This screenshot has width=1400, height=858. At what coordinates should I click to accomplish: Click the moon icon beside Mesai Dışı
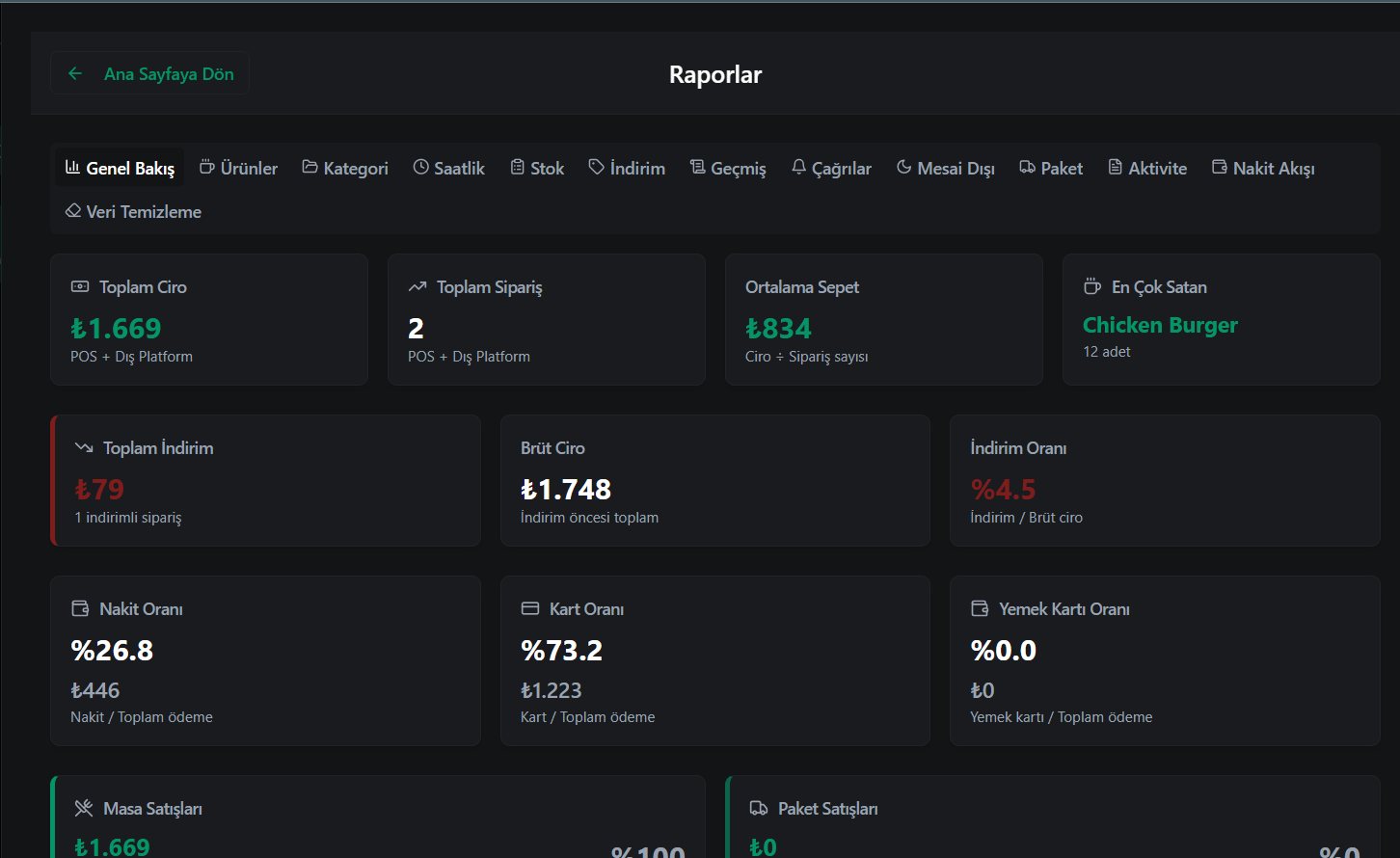(x=903, y=167)
